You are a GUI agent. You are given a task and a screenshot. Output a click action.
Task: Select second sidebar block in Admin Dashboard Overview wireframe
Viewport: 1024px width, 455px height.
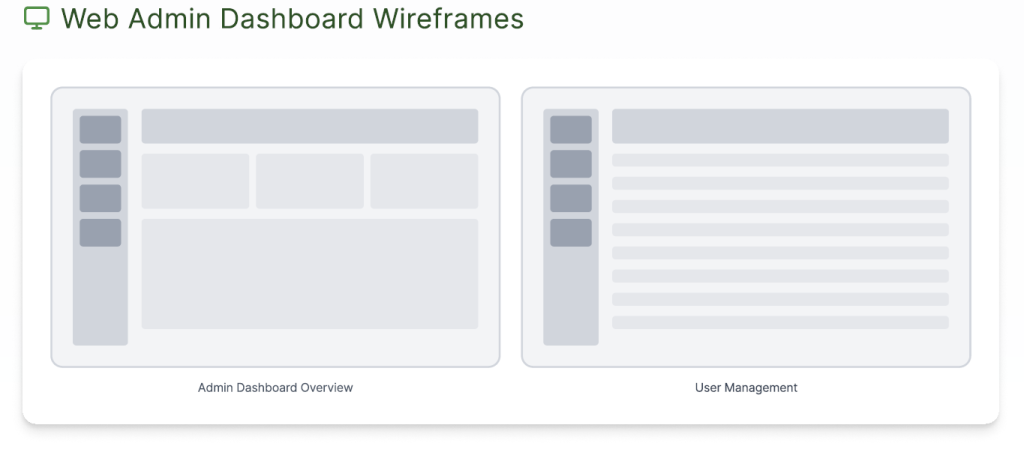pyautogui.click(x=100, y=164)
